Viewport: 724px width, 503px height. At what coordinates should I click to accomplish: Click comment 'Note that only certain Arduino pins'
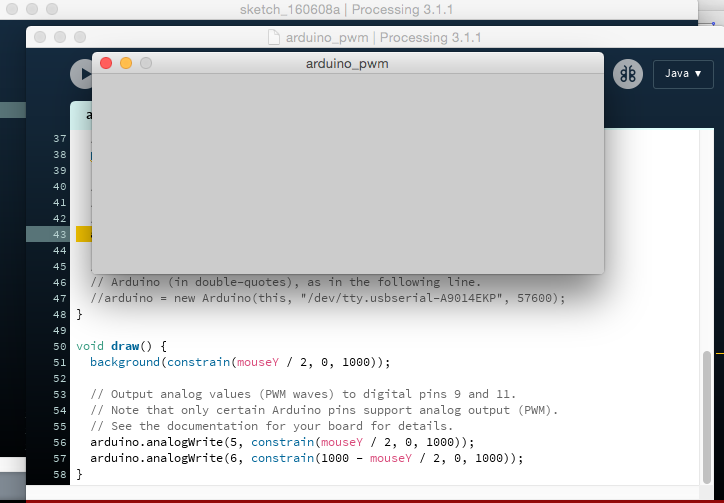(x=324, y=410)
